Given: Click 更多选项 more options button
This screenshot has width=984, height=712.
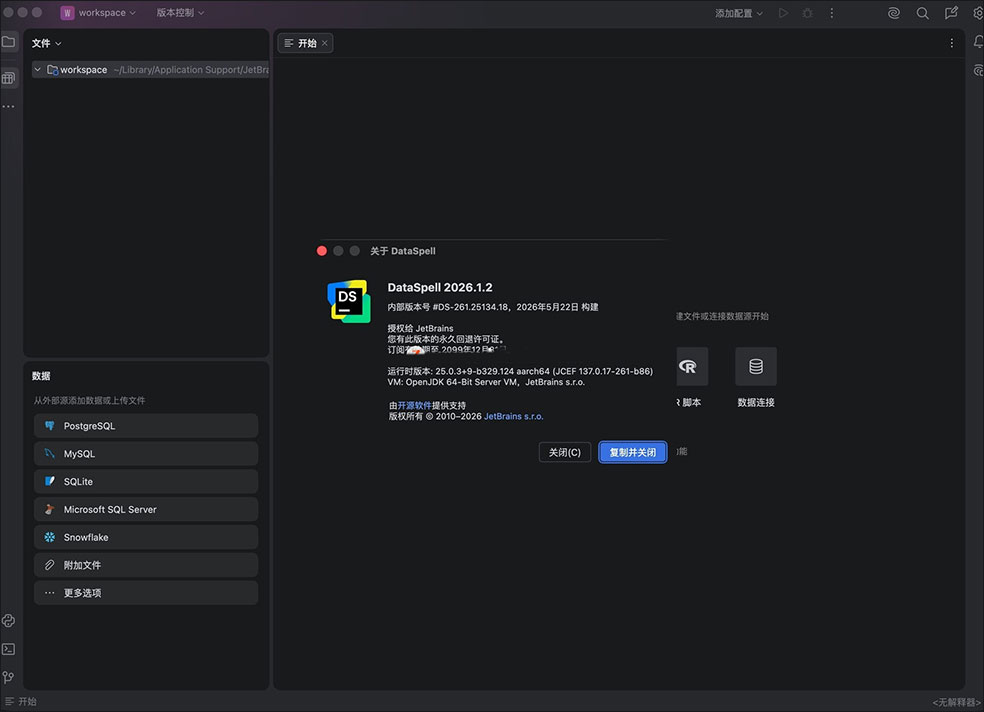Looking at the screenshot, I should [146, 593].
